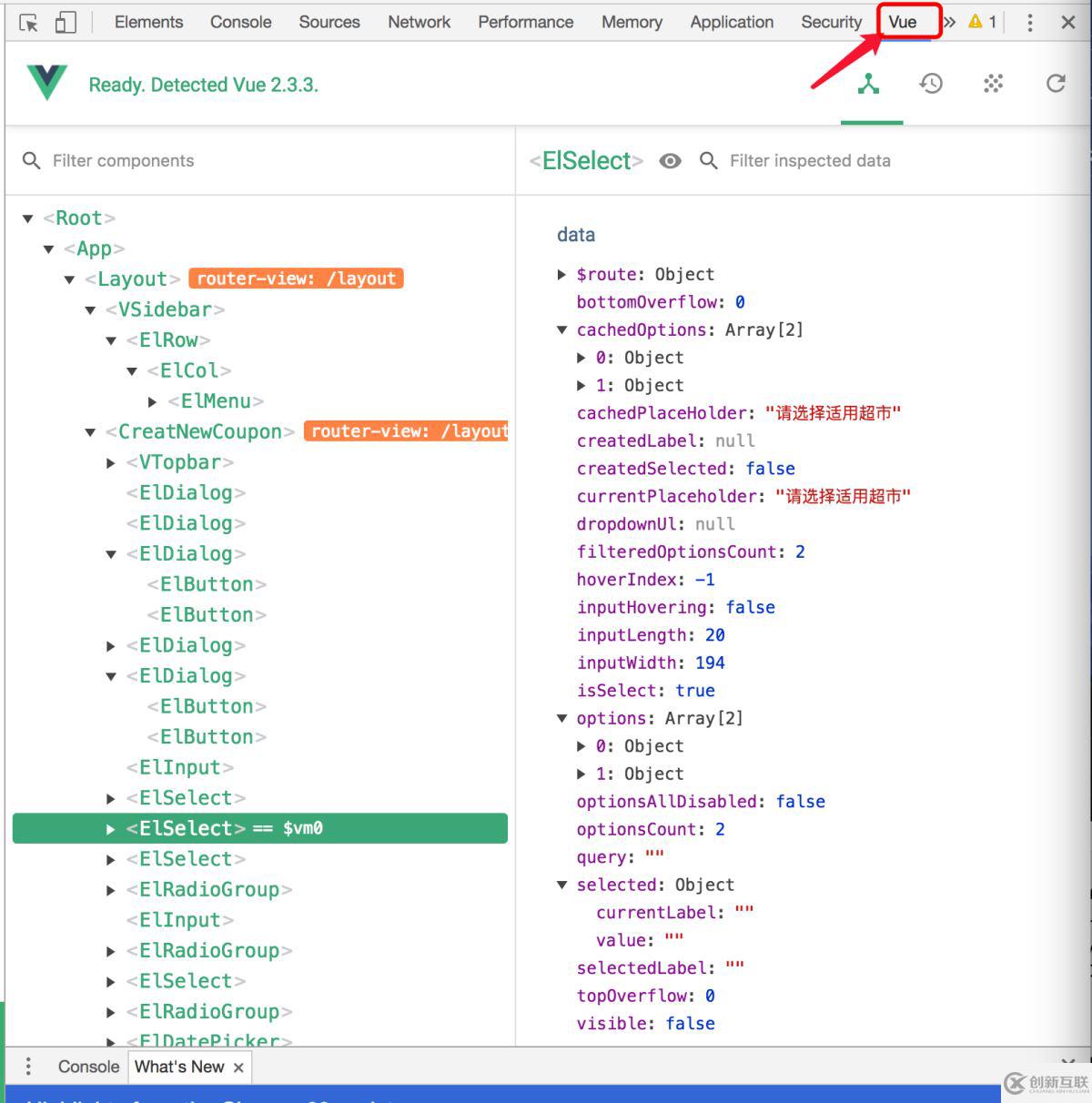Click the Ready. Detected Vue 2.3.3 text
The height and width of the screenshot is (1103, 1092).
pos(204,85)
